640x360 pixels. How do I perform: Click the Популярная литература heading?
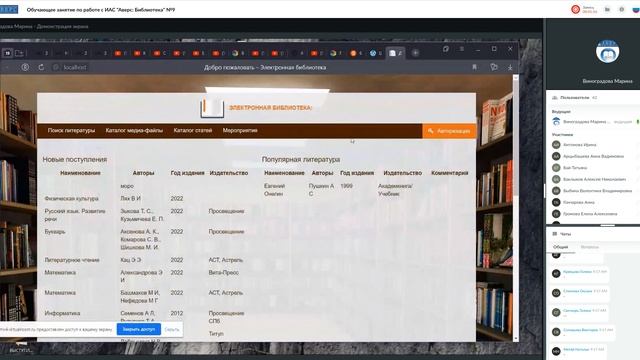point(301,160)
